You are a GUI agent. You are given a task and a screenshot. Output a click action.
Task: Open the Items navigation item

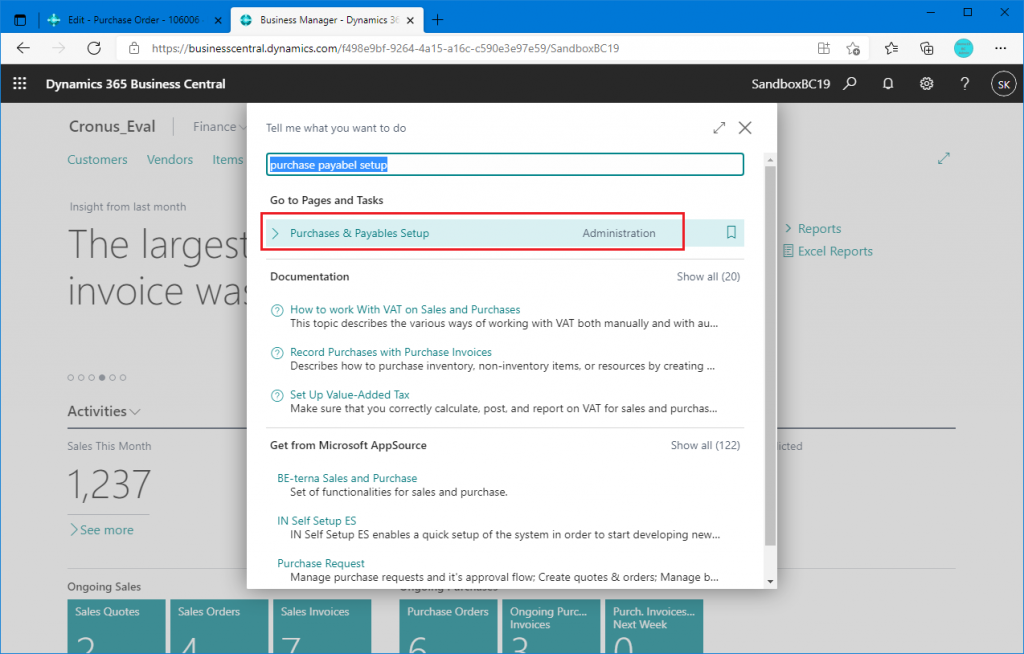pyautogui.click(x=227, y=159)
